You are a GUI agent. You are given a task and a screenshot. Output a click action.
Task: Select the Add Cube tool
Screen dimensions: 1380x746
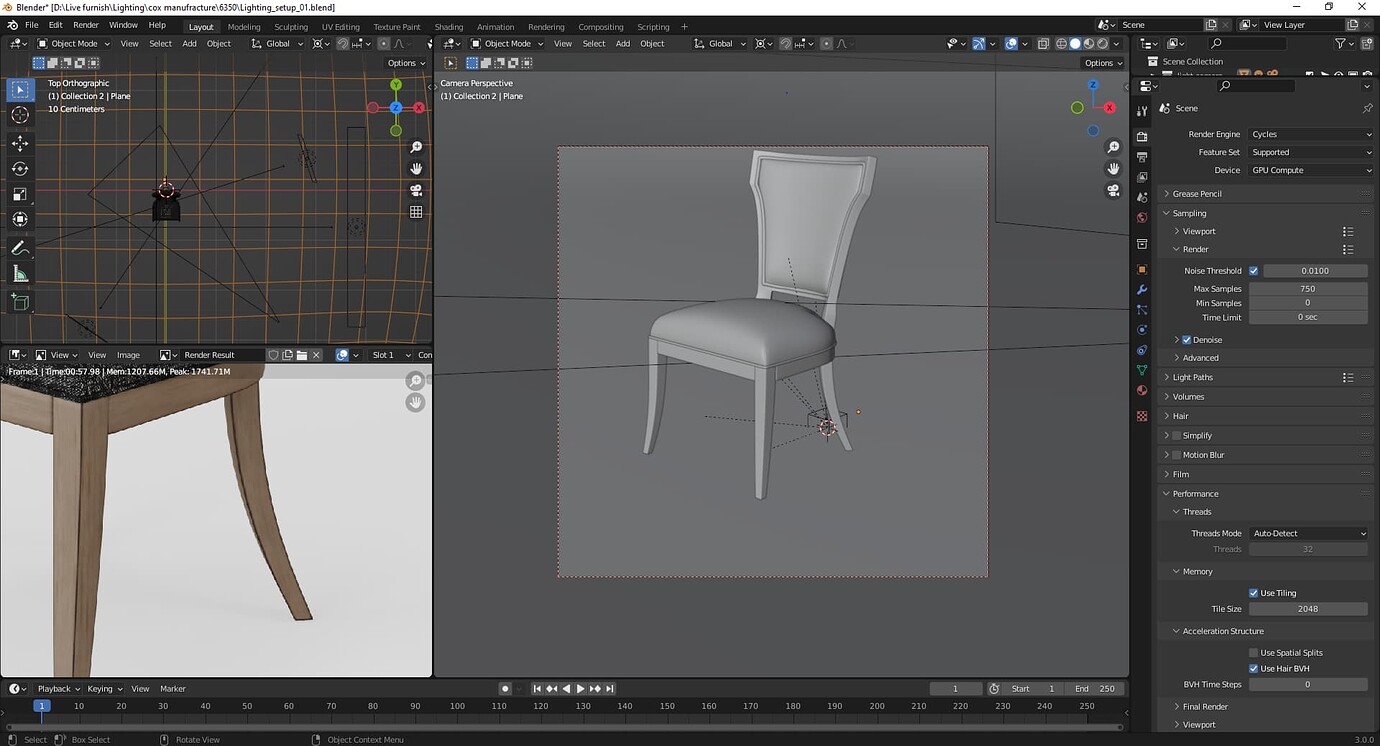point(20,302)
